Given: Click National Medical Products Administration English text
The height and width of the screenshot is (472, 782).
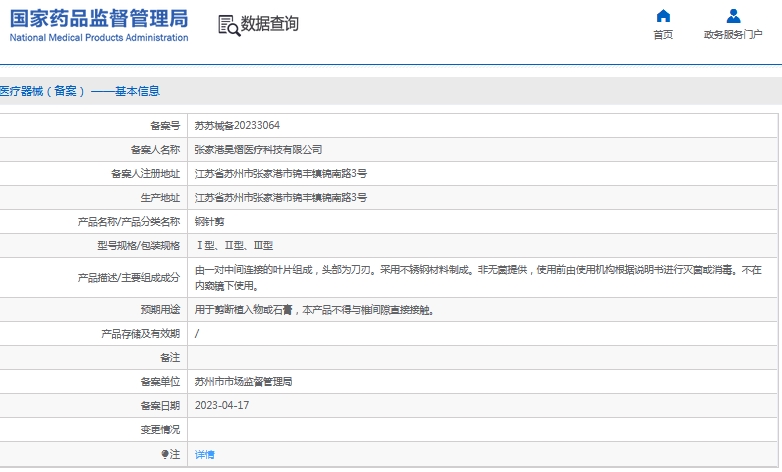Looking at the screenshot, I should tap(99, 37).
